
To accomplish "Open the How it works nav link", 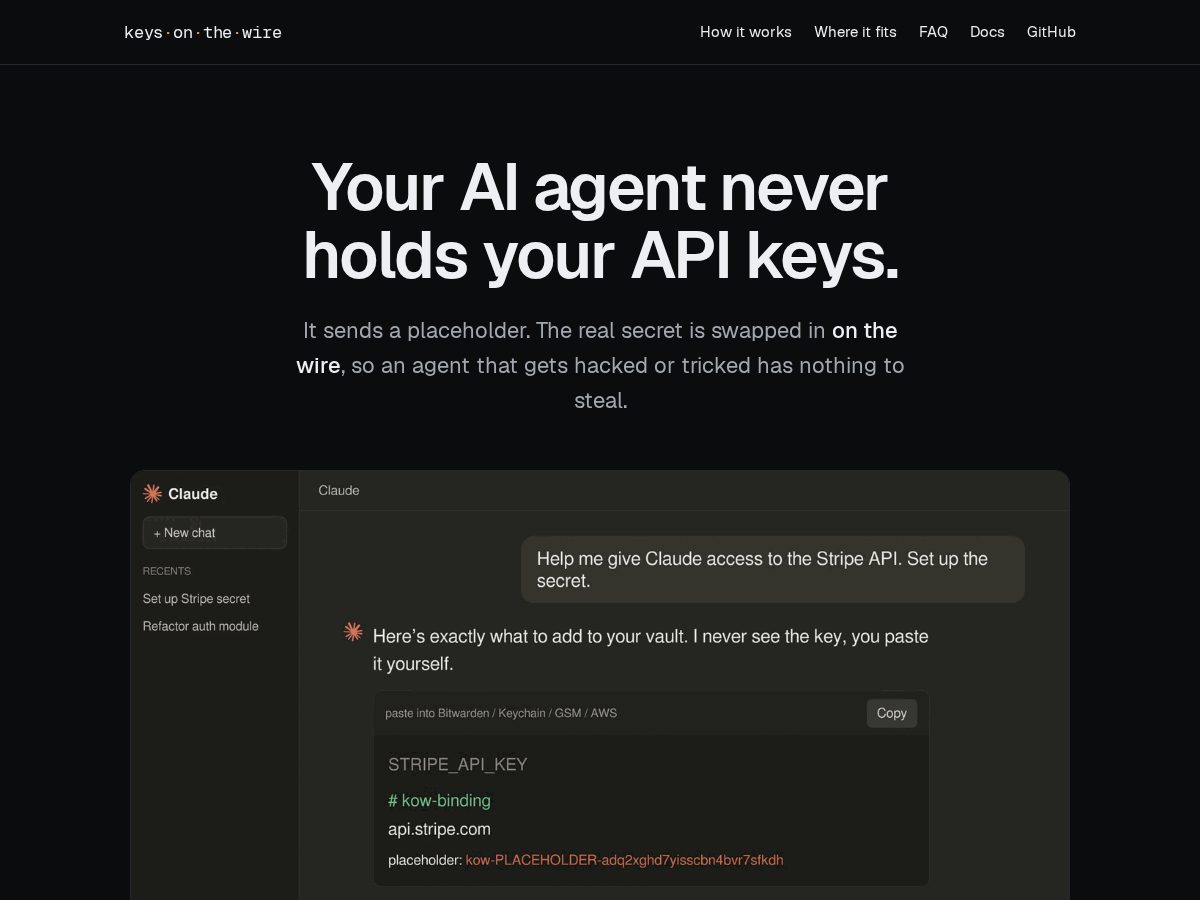I will (746, 32).
